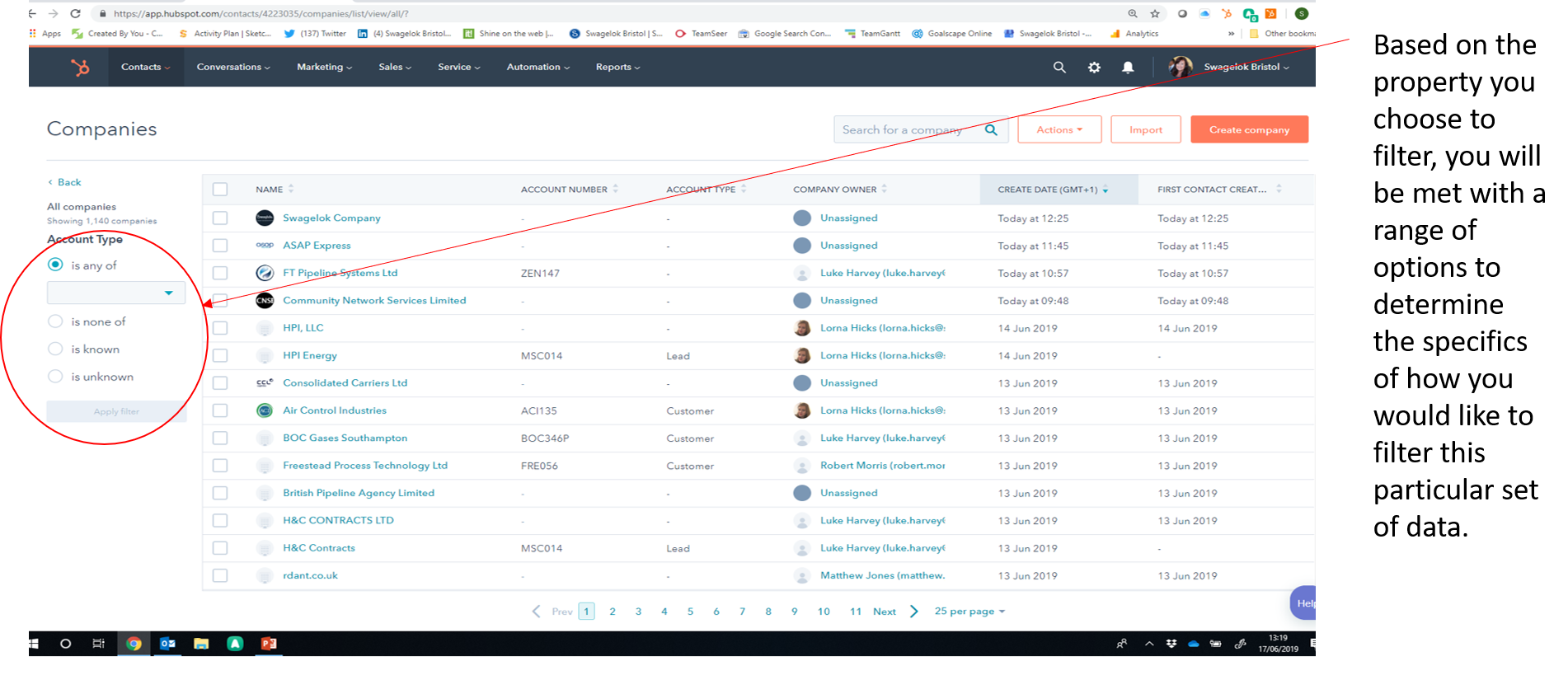Open Chrome from the Windows taskbar
Screen dimensions: 1568x675
click(x=134, y=644)
